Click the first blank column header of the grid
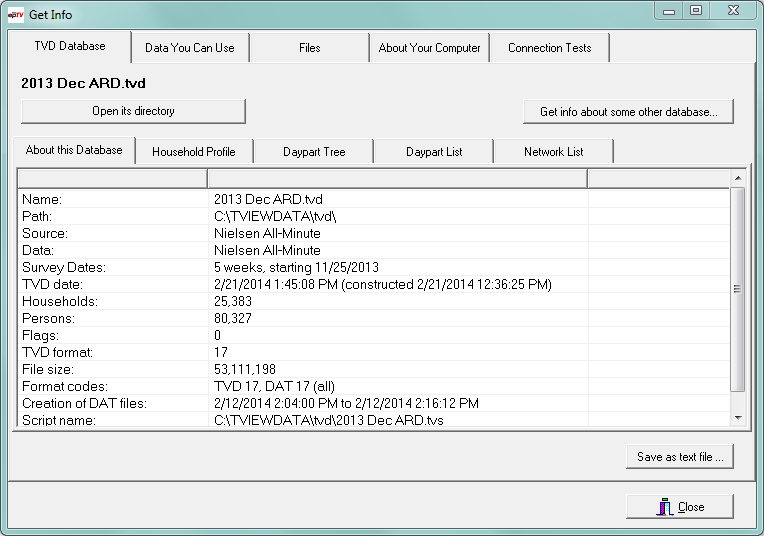Image resolution: width=764 pixels, height=536 pixels. (112, 178)
